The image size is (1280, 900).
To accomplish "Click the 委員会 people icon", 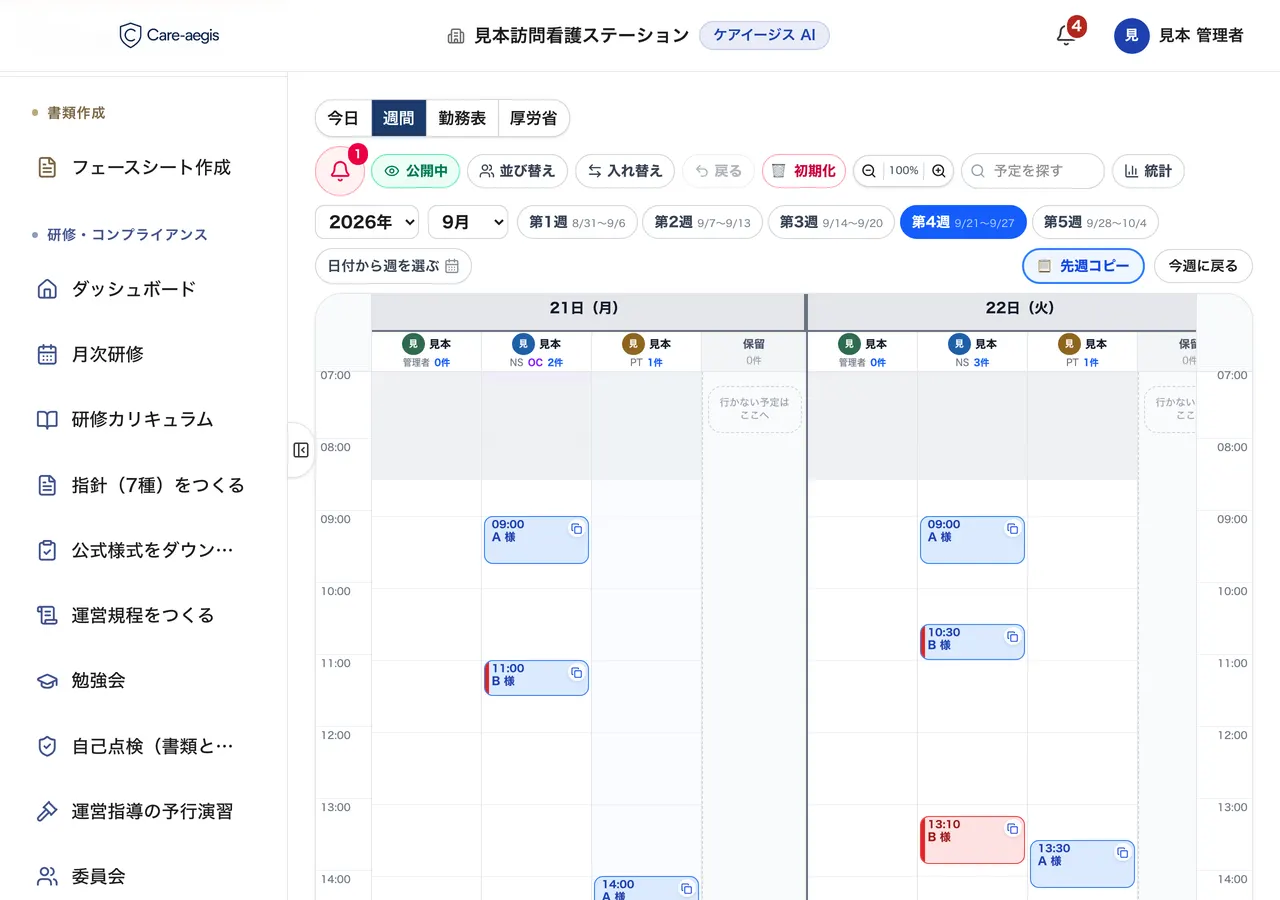I will point(47,877).
